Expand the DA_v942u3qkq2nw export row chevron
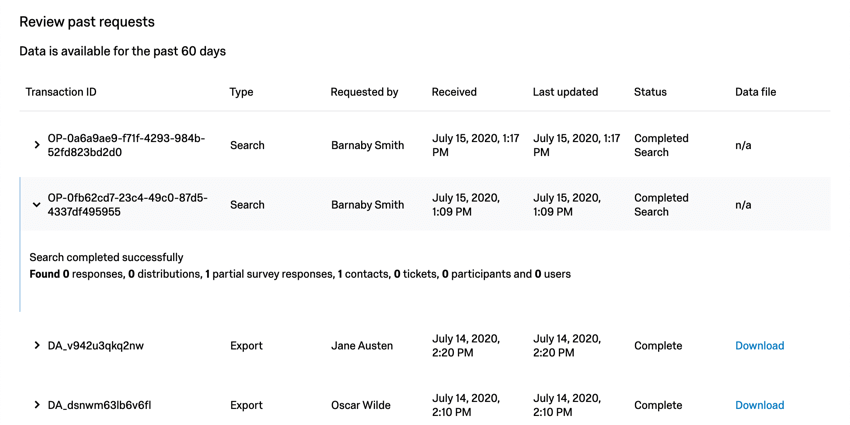 pos(37,346)
